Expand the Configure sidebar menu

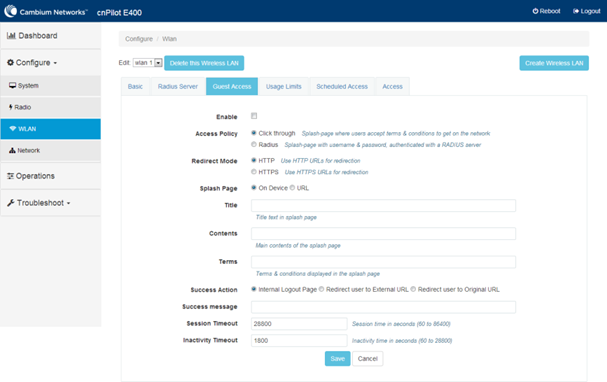[50, 62]
